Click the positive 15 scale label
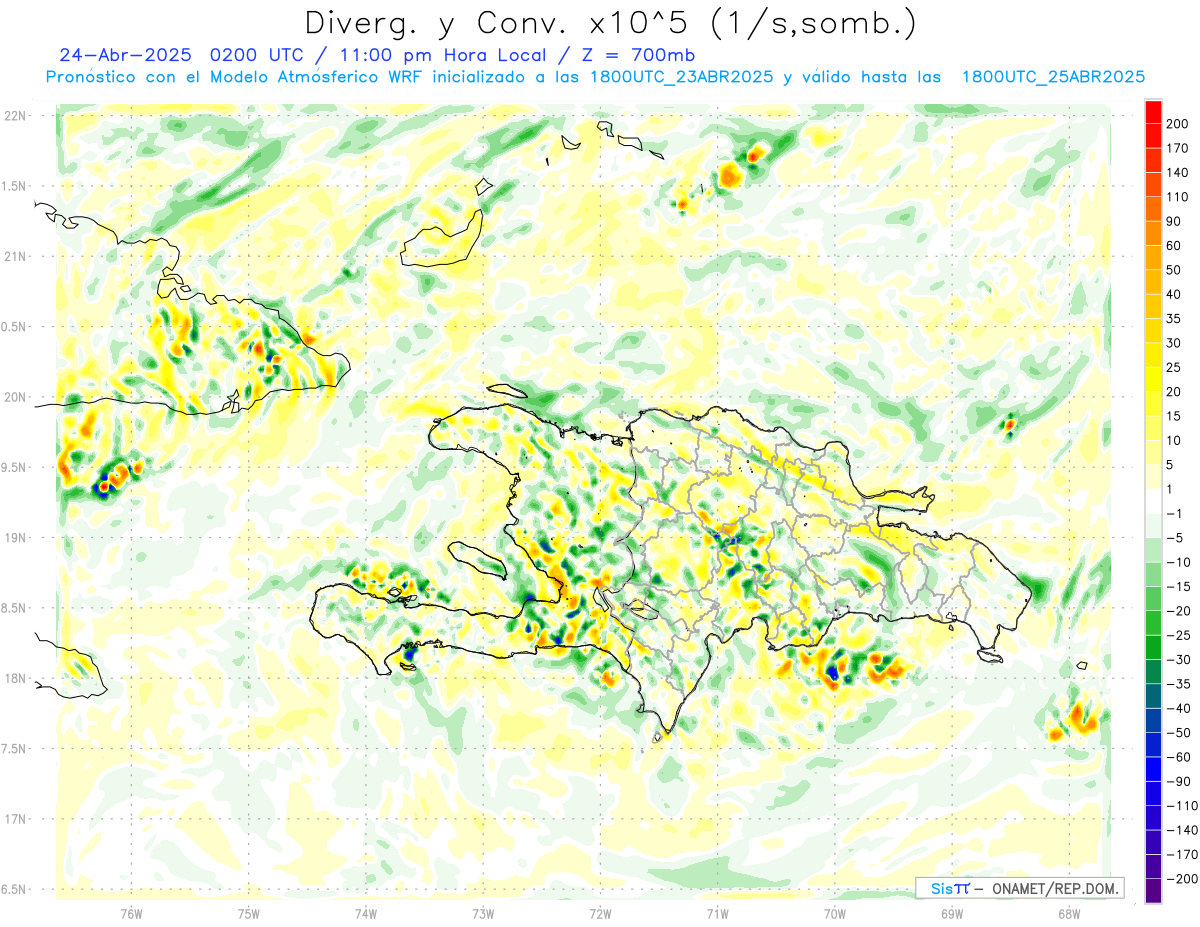 tap(1174, 416)
